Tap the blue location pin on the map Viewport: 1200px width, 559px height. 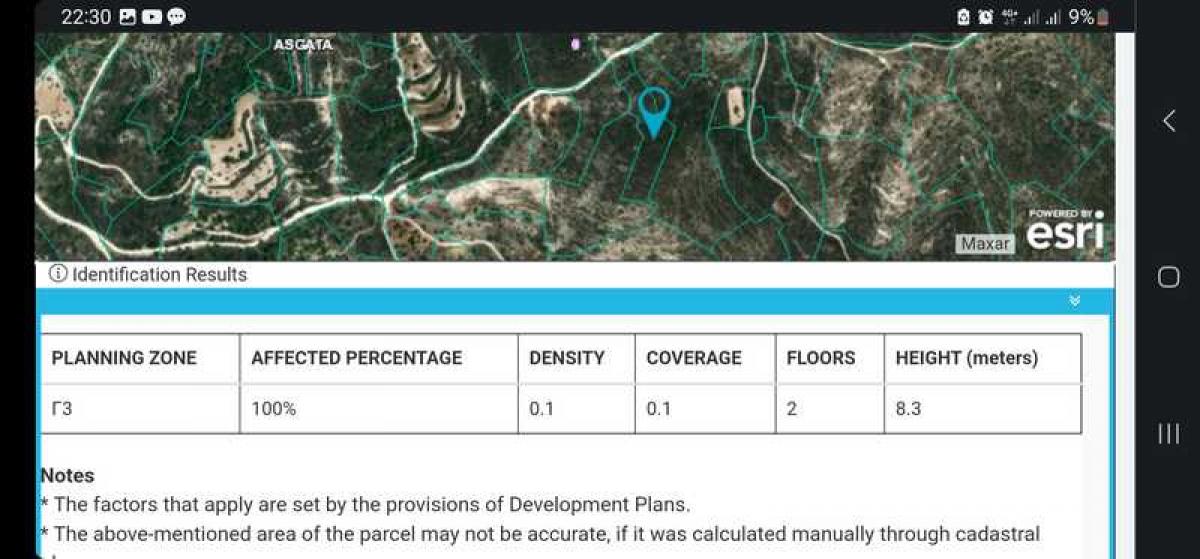click(x=653, y=109)
